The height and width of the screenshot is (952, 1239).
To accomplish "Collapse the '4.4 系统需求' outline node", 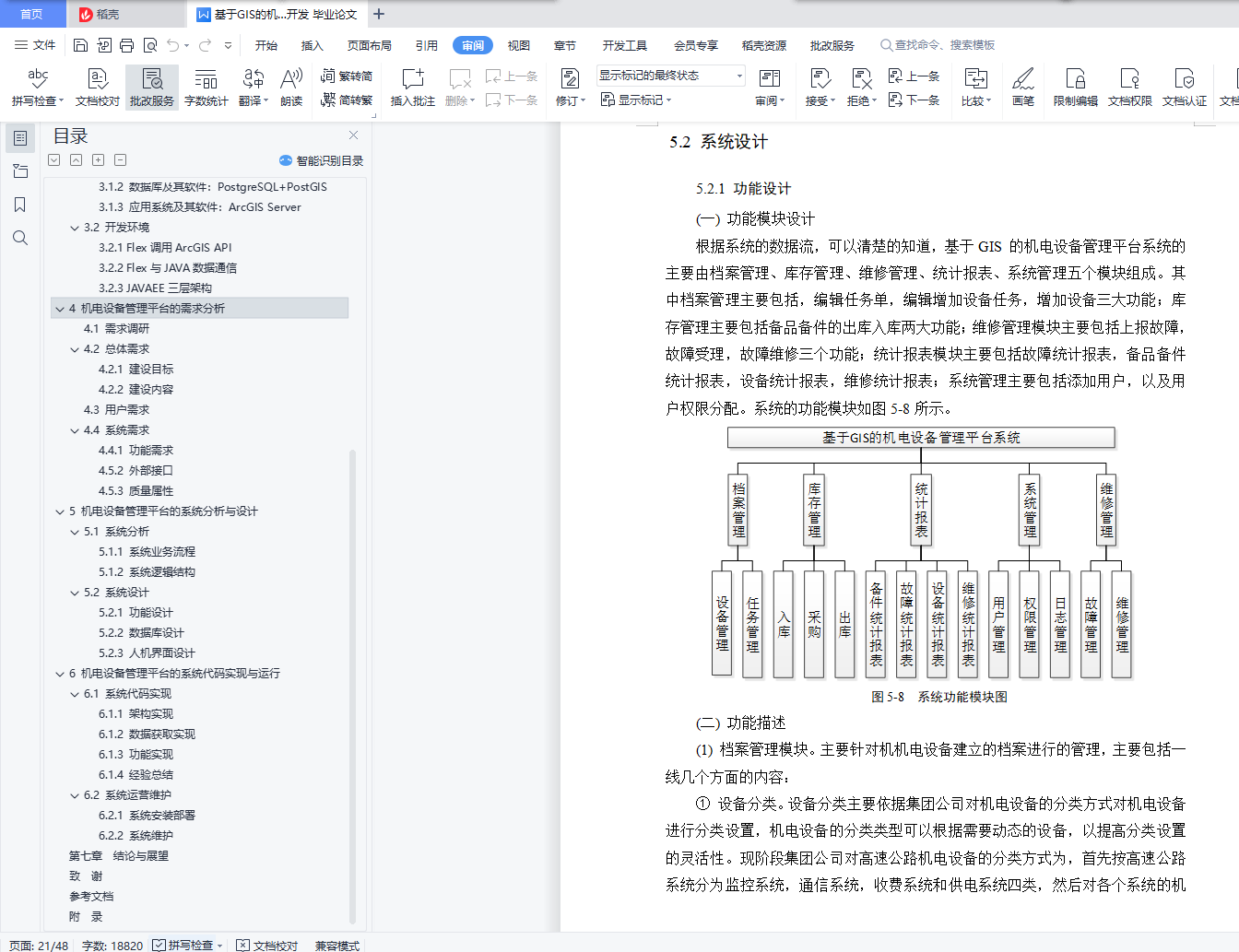I will tap(75, 430).
